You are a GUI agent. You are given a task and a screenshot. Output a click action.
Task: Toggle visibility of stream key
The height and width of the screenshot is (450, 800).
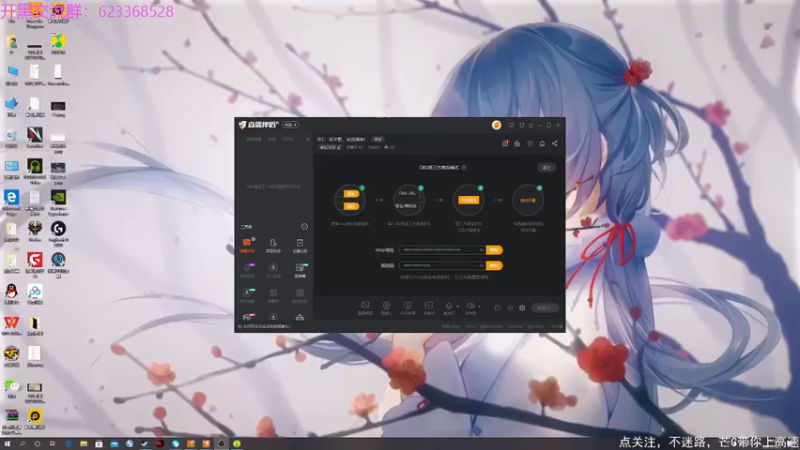pyautogui.click(x=481, y=265)
